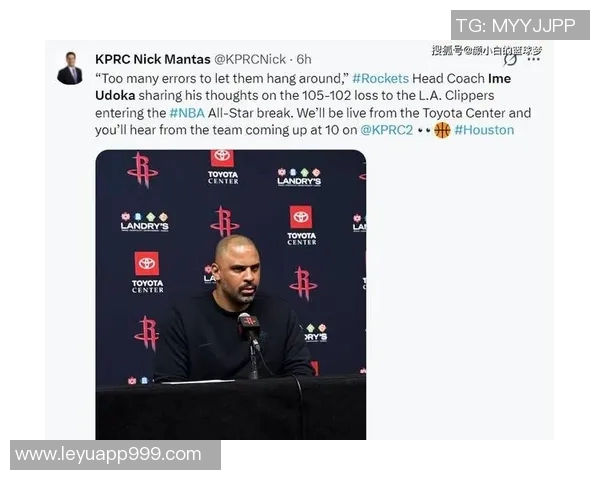The height and width of the screenshot is (480, 600).
Task: Click the Rockets logo directly above coach's head
Action: (225, 221)
